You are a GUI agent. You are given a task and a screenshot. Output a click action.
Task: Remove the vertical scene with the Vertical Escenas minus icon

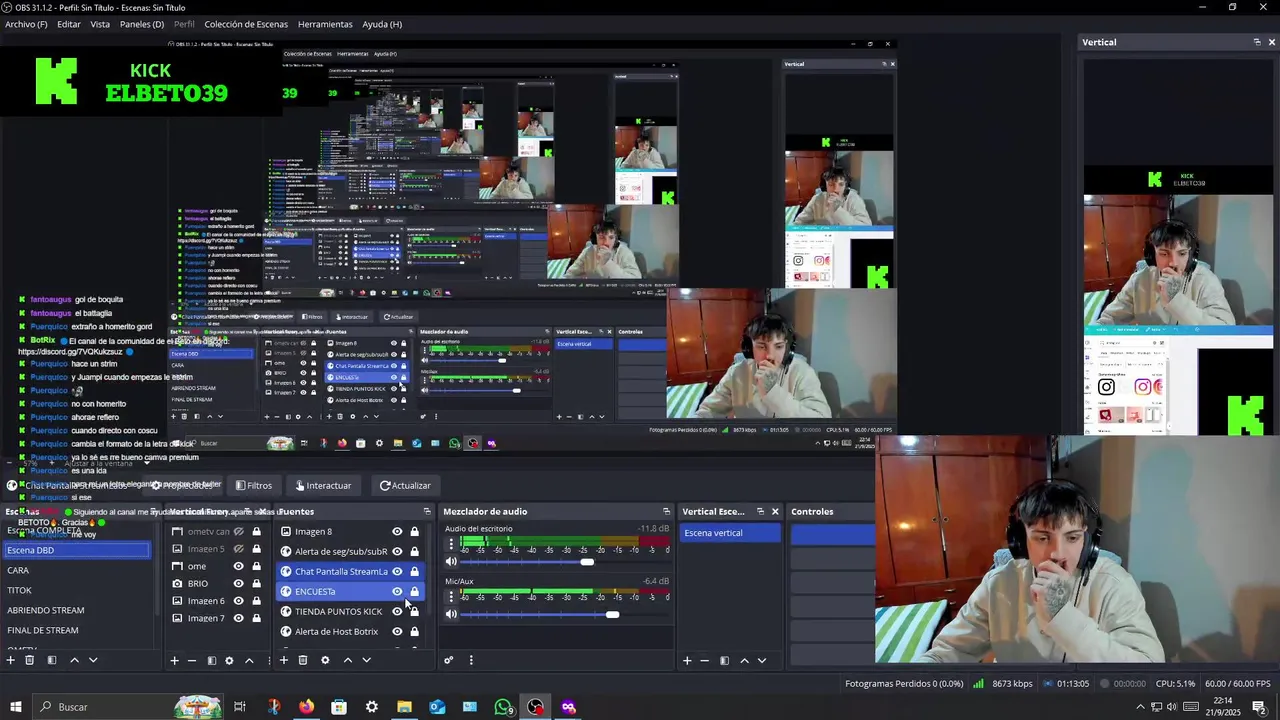(x=705, y=660)
